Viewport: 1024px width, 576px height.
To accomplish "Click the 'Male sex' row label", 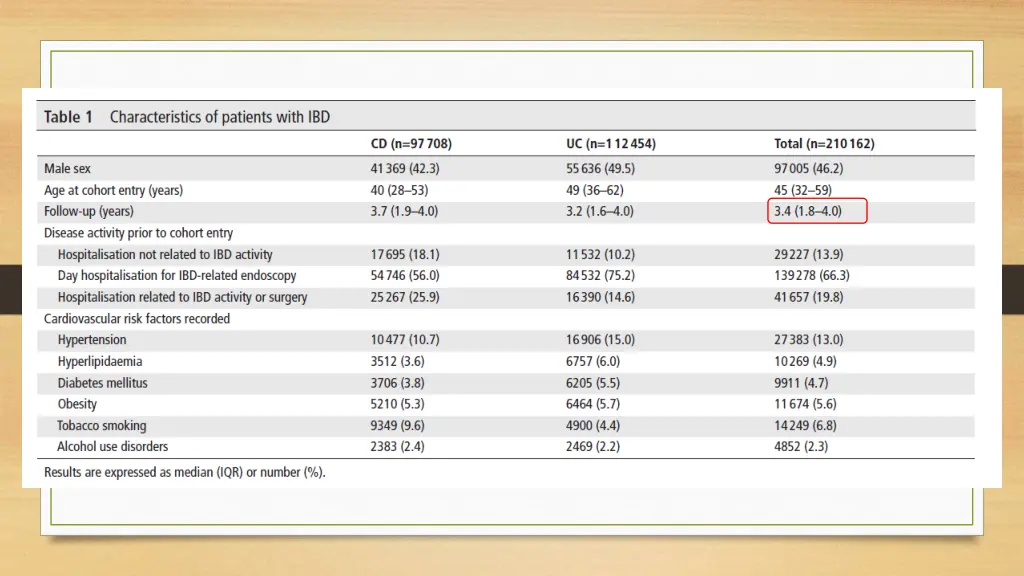I will pos(67,168).
